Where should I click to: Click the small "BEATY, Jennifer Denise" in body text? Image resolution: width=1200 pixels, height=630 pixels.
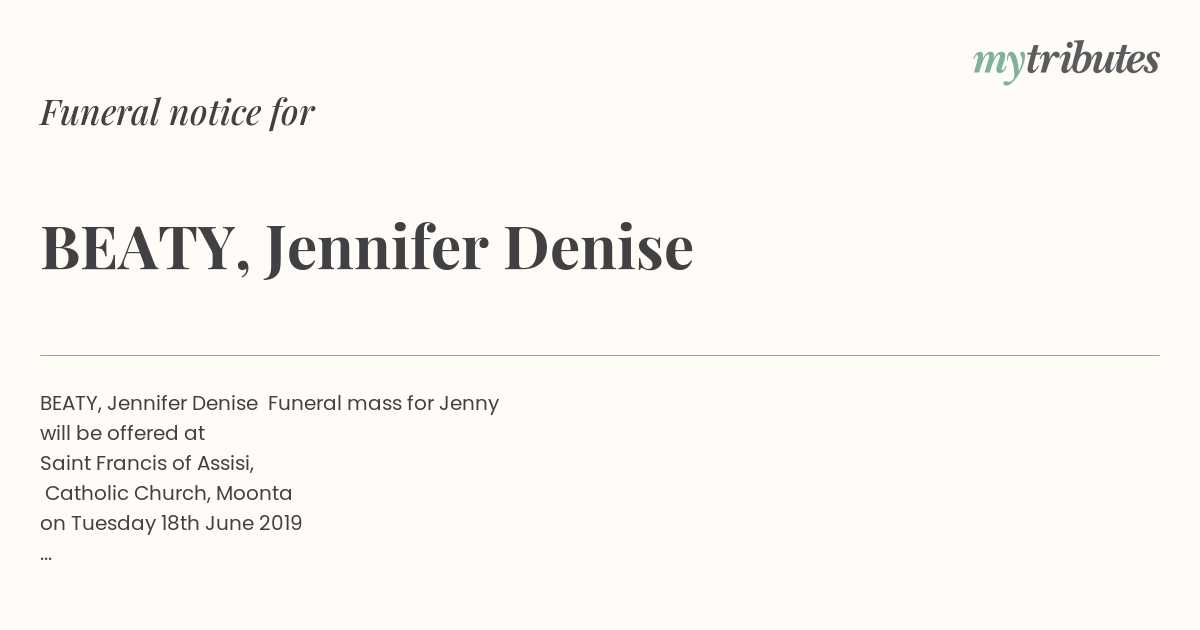(x=149, y=404)
